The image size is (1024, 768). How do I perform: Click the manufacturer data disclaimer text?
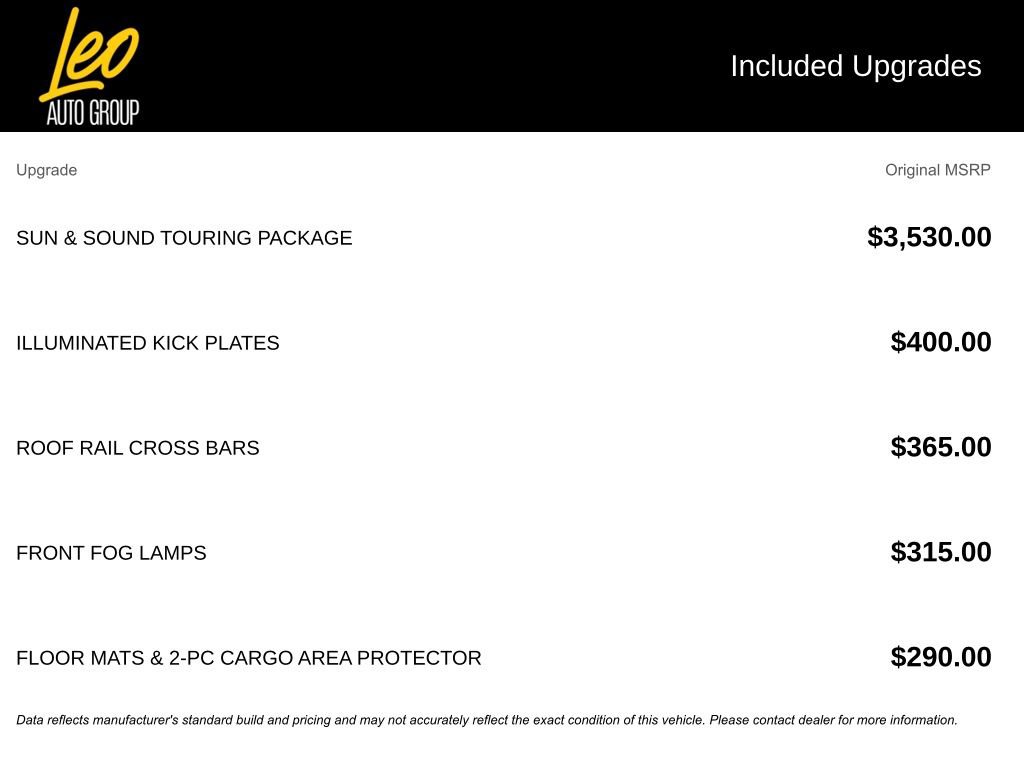point(487,720)
